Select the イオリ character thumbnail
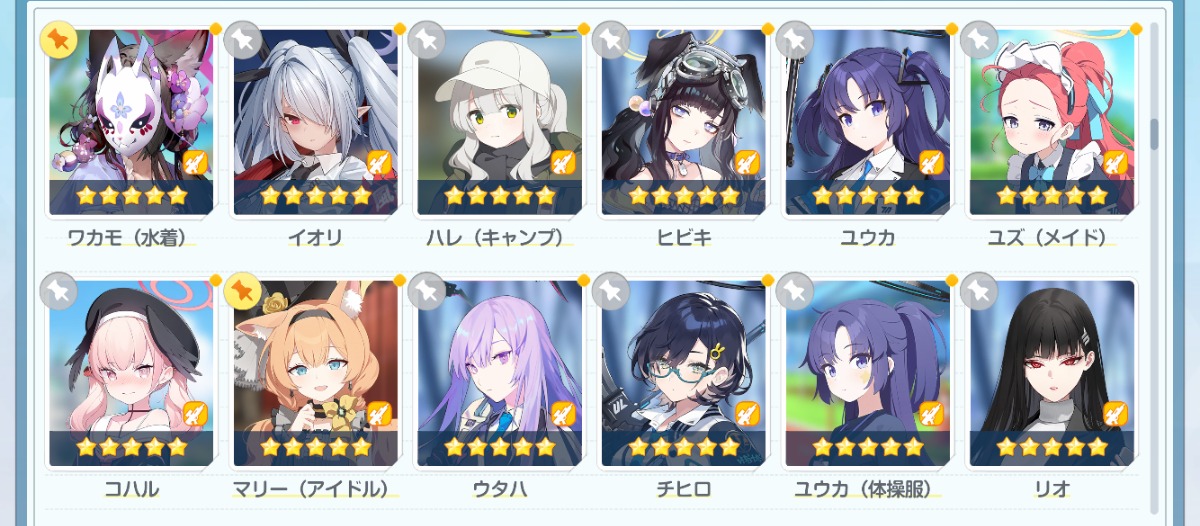The width and height of the screenshot is (1200, 526). point(315,122)
